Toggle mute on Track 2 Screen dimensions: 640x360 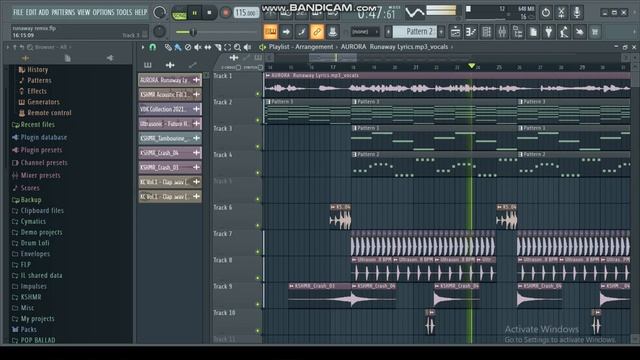pyautogui.click(x=258, y=120)
